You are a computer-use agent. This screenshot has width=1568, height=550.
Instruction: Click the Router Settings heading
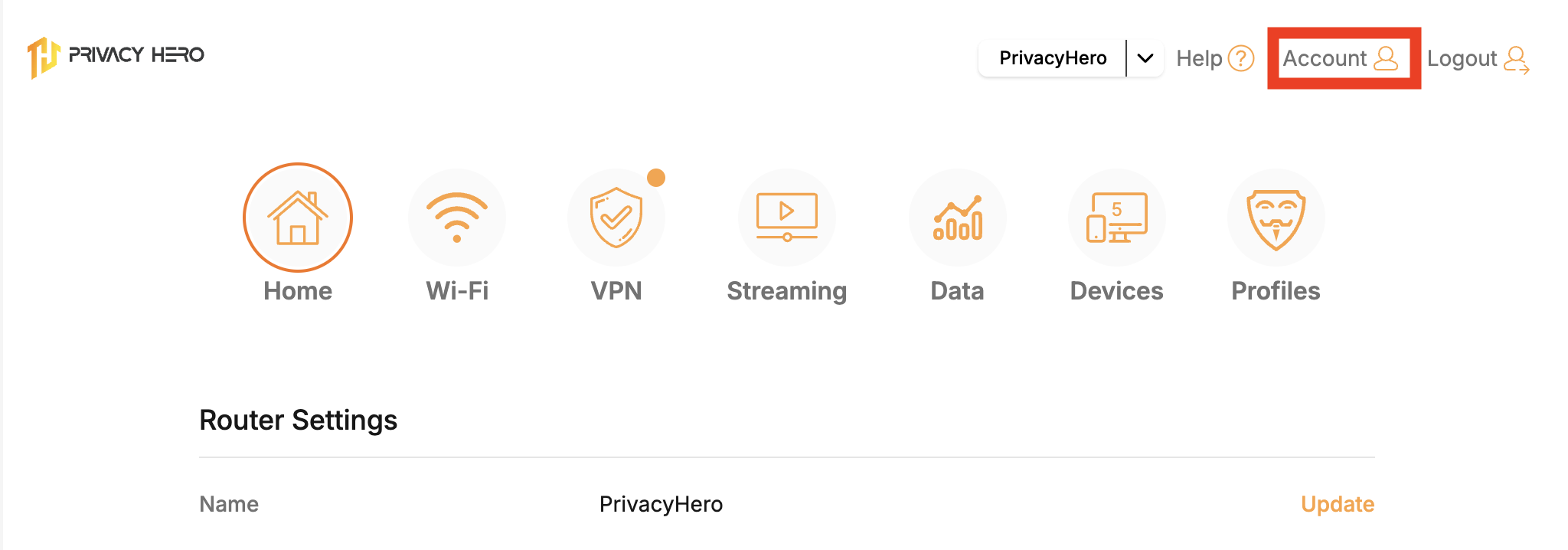pyautogui.click(x=298, y=420)
